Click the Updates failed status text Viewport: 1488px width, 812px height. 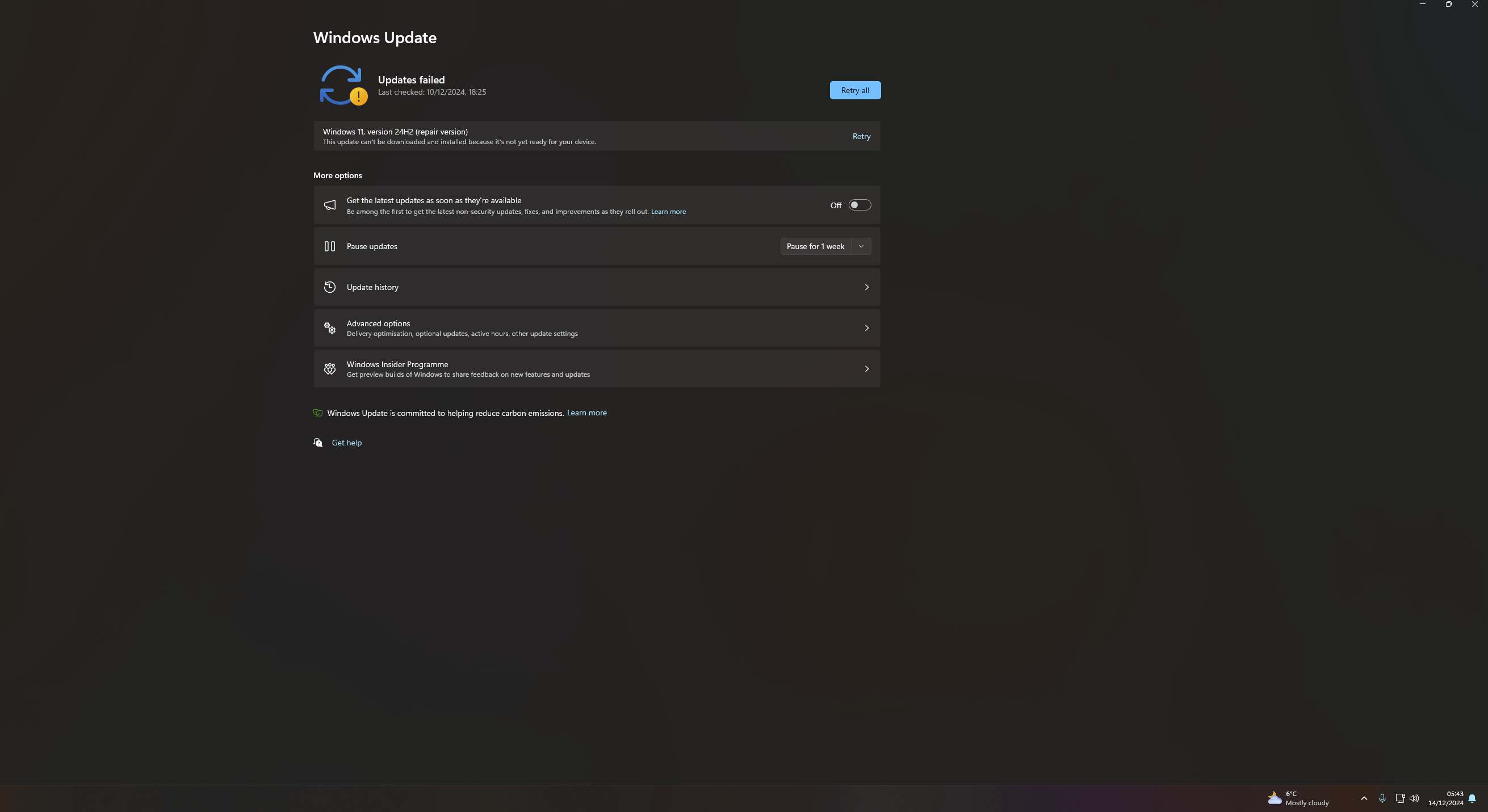click(411, 79)
